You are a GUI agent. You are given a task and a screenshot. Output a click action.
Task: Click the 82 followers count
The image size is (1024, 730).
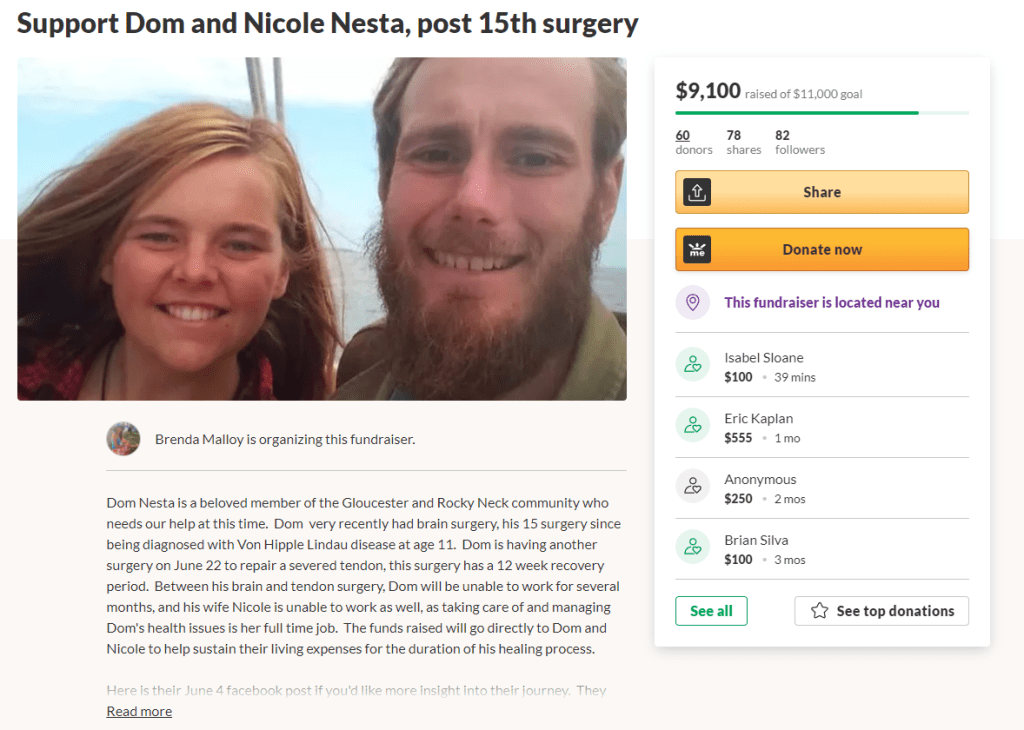[x=799, y=142]
